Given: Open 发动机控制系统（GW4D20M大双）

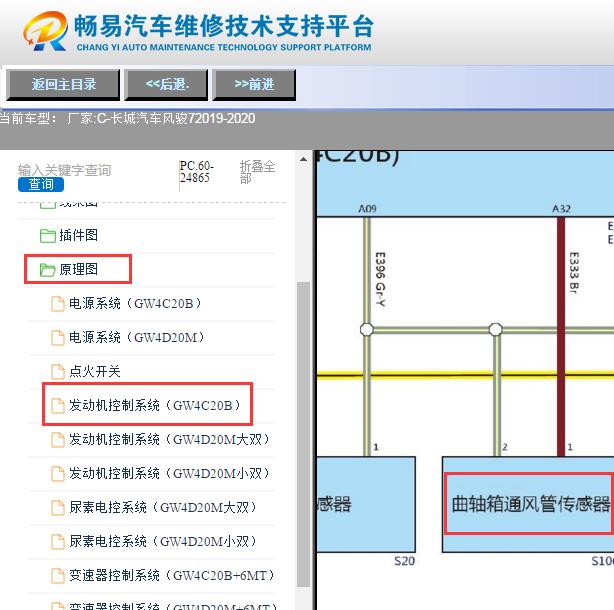Looking at the screenshot, I should pos(170,439).
